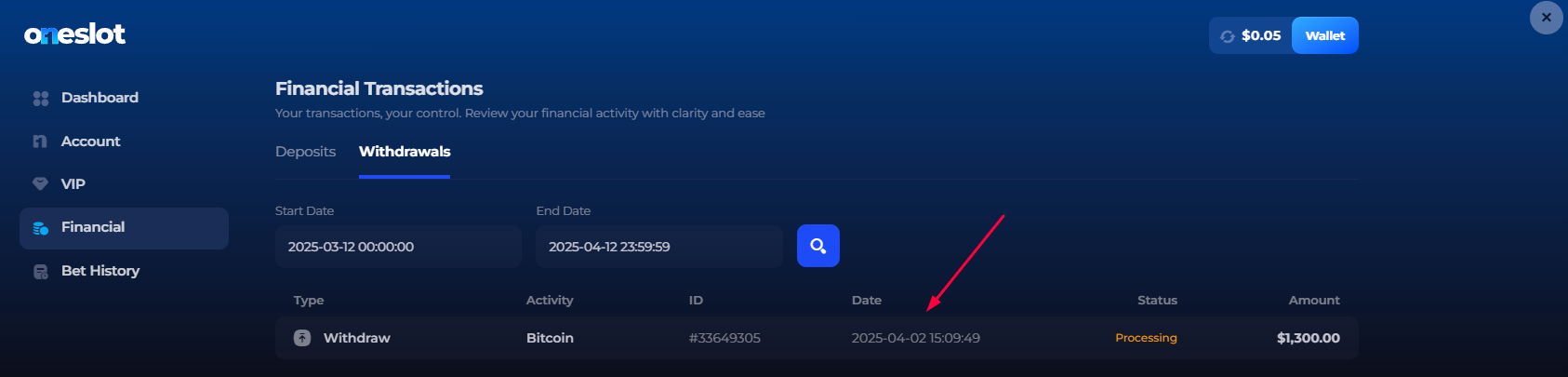The height and width of the screenshot is (377, 1568).
Task: Close the overlay with X button
Action: pyautogui.click(x=1547, y=18)
